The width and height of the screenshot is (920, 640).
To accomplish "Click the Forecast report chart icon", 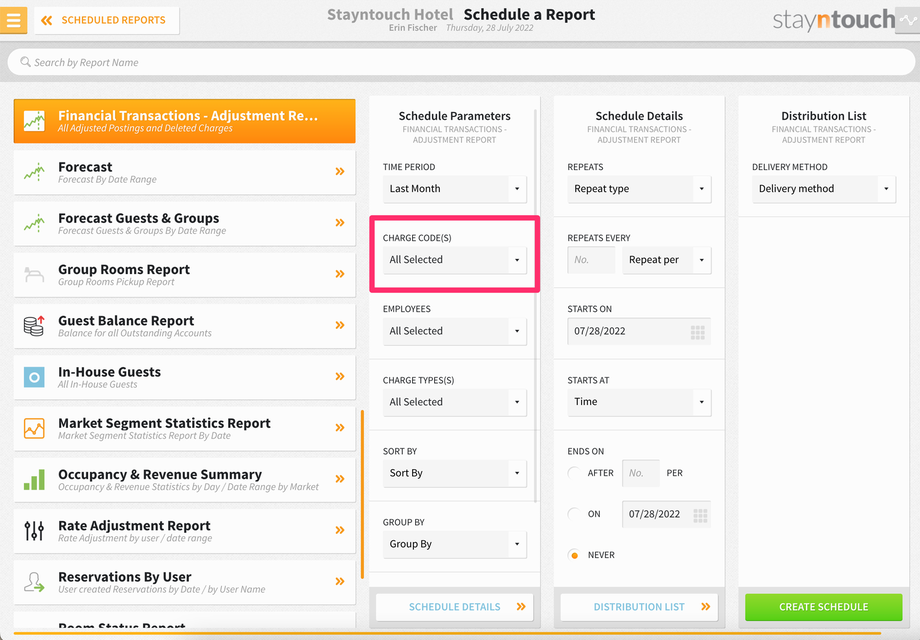I will 34,172.
